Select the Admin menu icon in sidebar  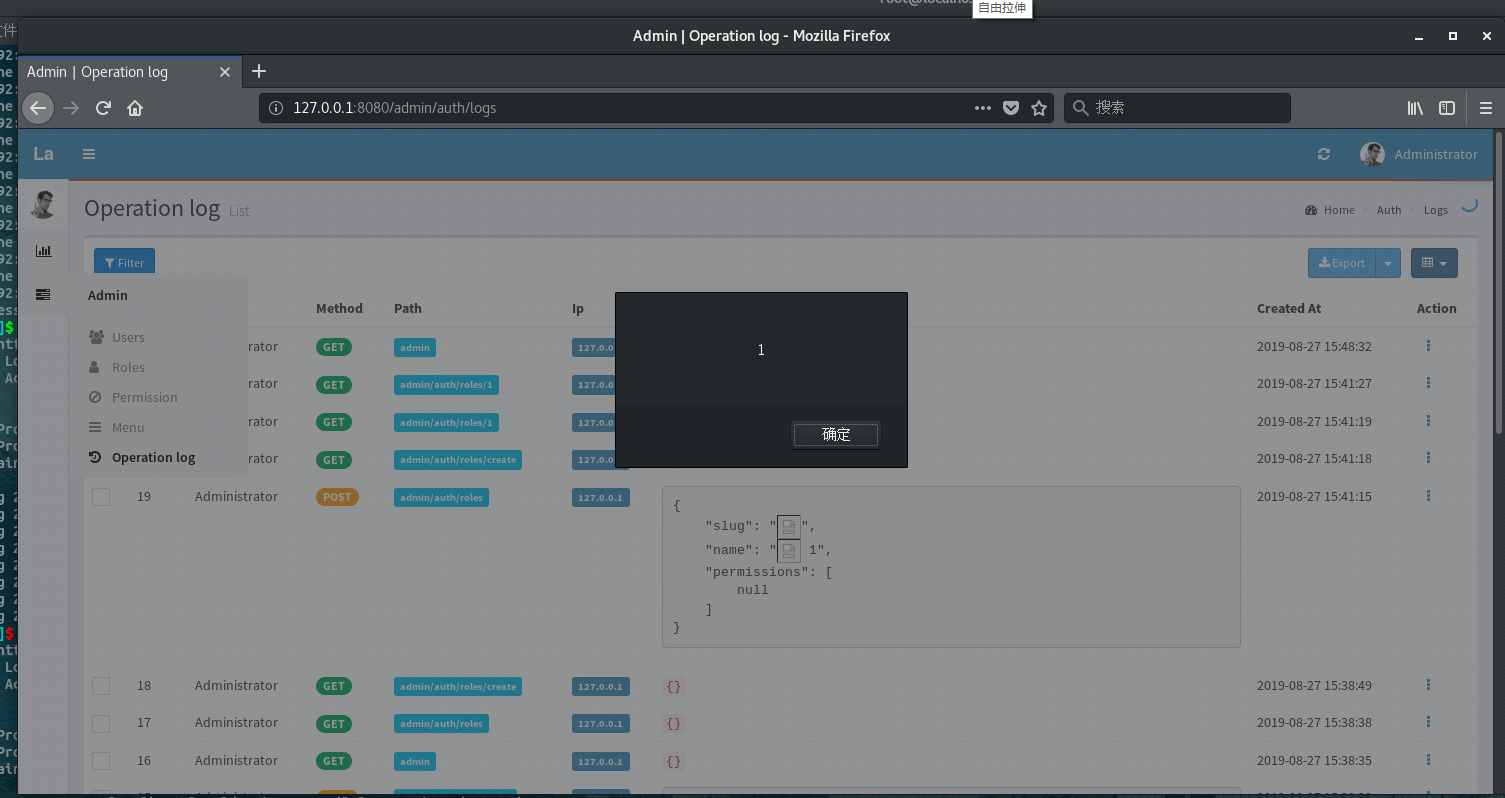pyautogui.click(x=43, y=295)
